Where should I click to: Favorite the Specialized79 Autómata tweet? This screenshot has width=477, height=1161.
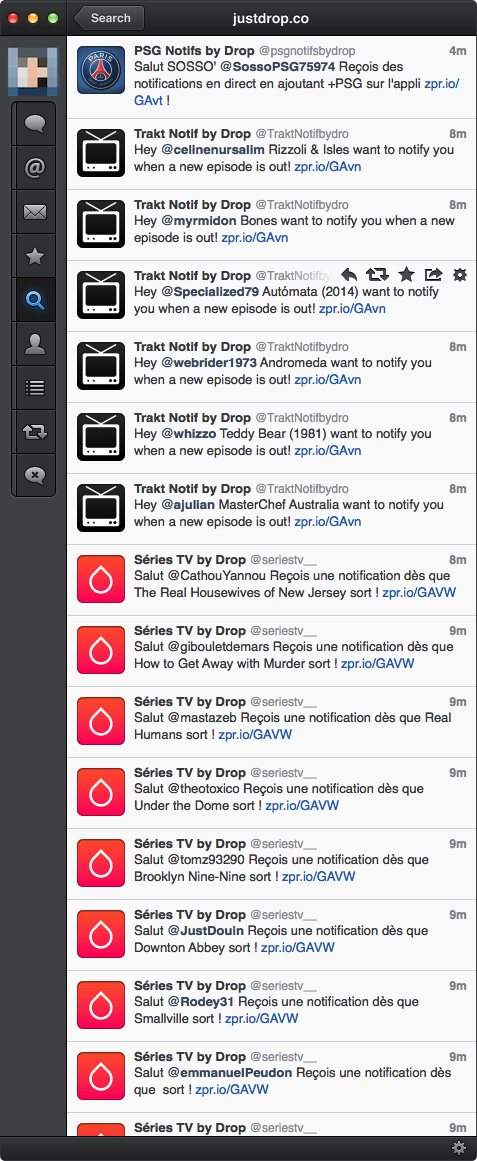(406, 275)
